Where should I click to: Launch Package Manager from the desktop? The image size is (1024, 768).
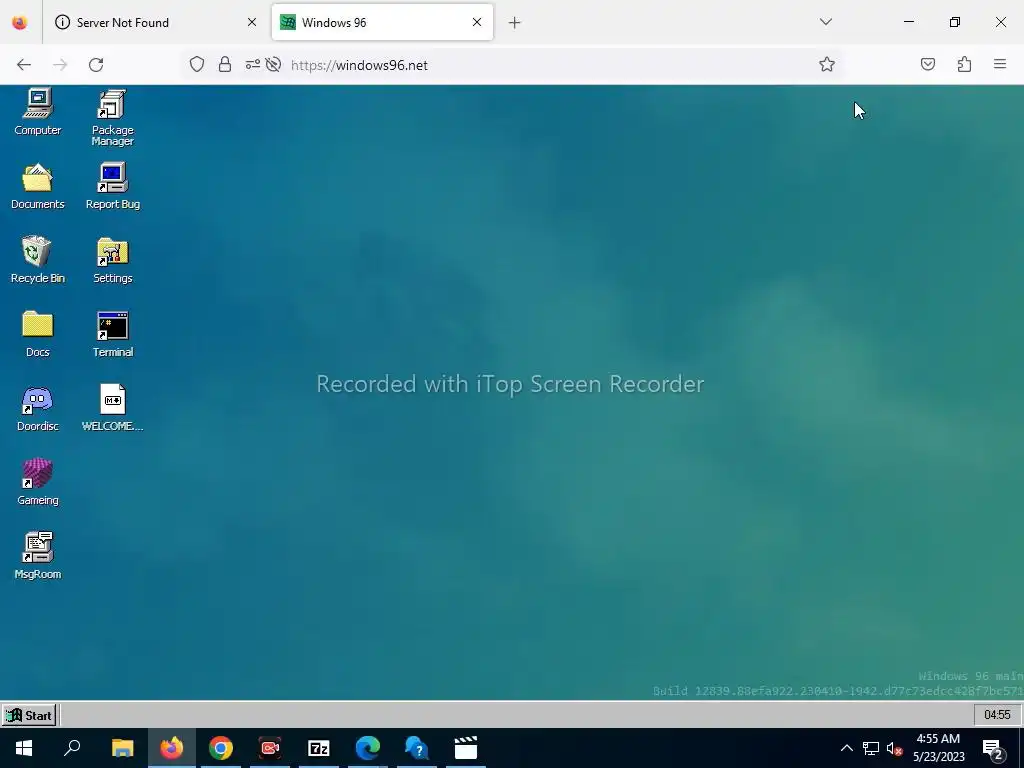(x=112, y=117)
